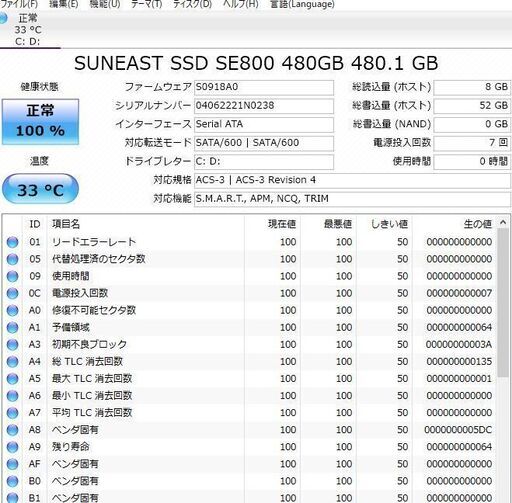512x503 pixels.
Task: Click raw value 00000000003A
Action: pyautogui.click(x=459, y=344)
